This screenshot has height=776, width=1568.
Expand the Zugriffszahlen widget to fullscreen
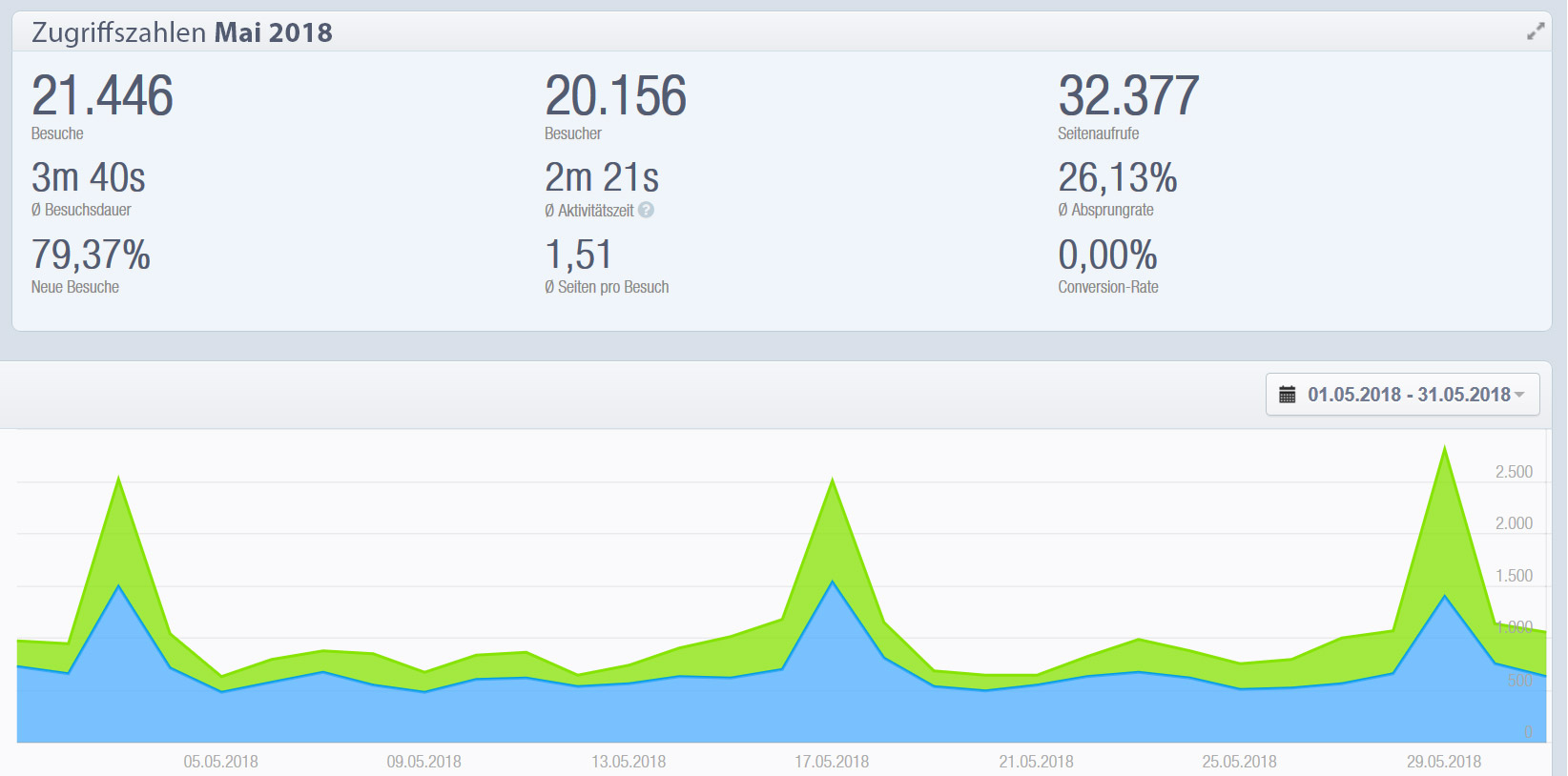tap(1535, 31)
